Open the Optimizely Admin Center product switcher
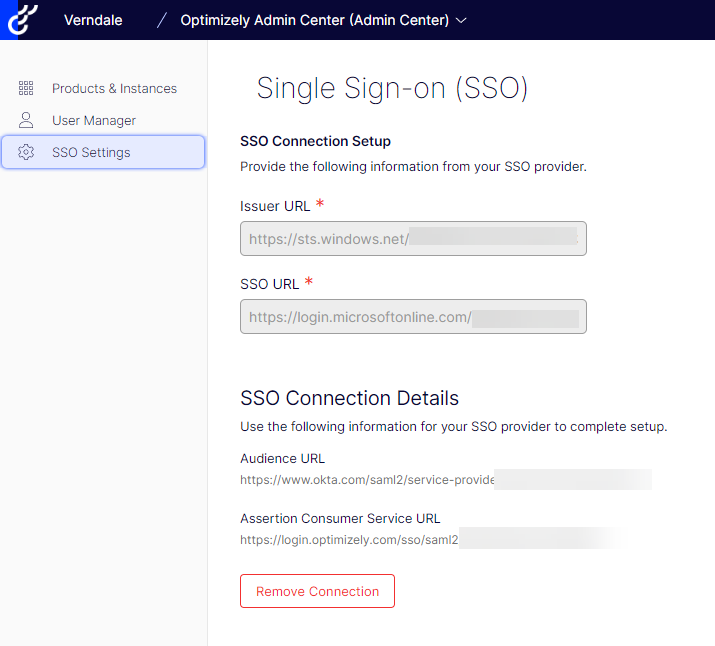Image resolution: width=715 pixels, height=646 pixels. (x=323, y=20)
